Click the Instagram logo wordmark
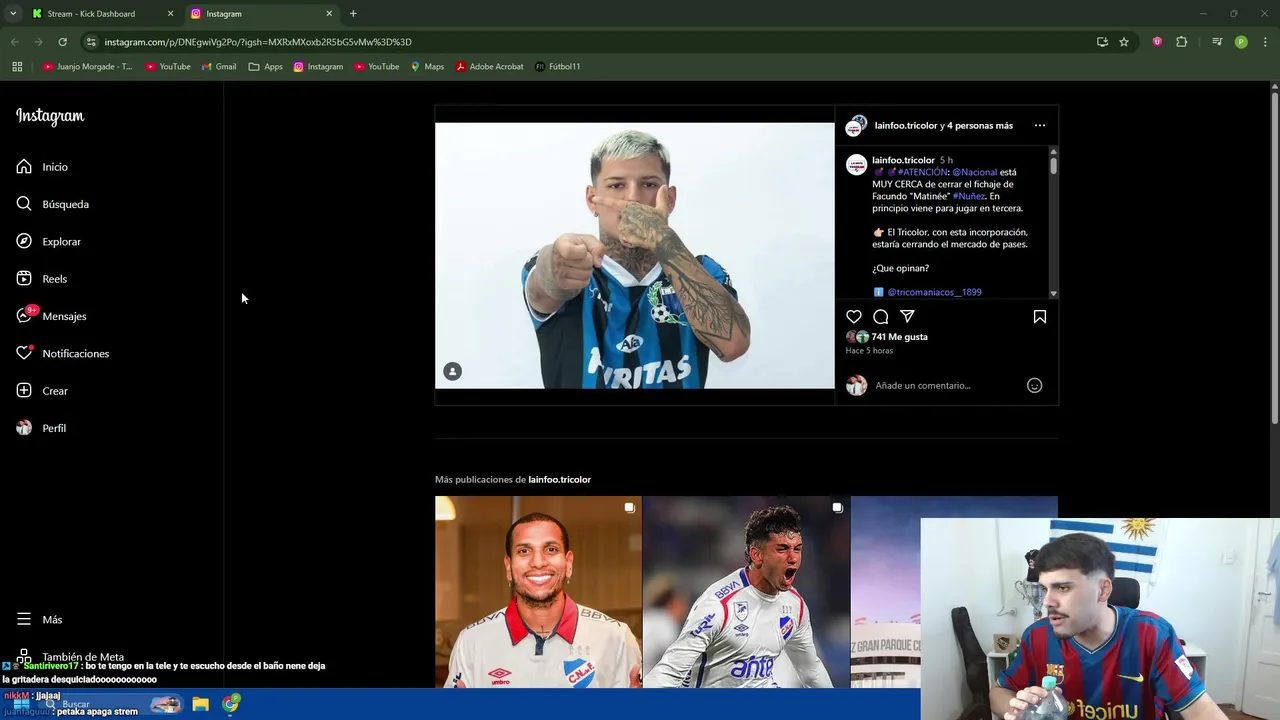Screen dimensions: 1280x720 [50, 116]
